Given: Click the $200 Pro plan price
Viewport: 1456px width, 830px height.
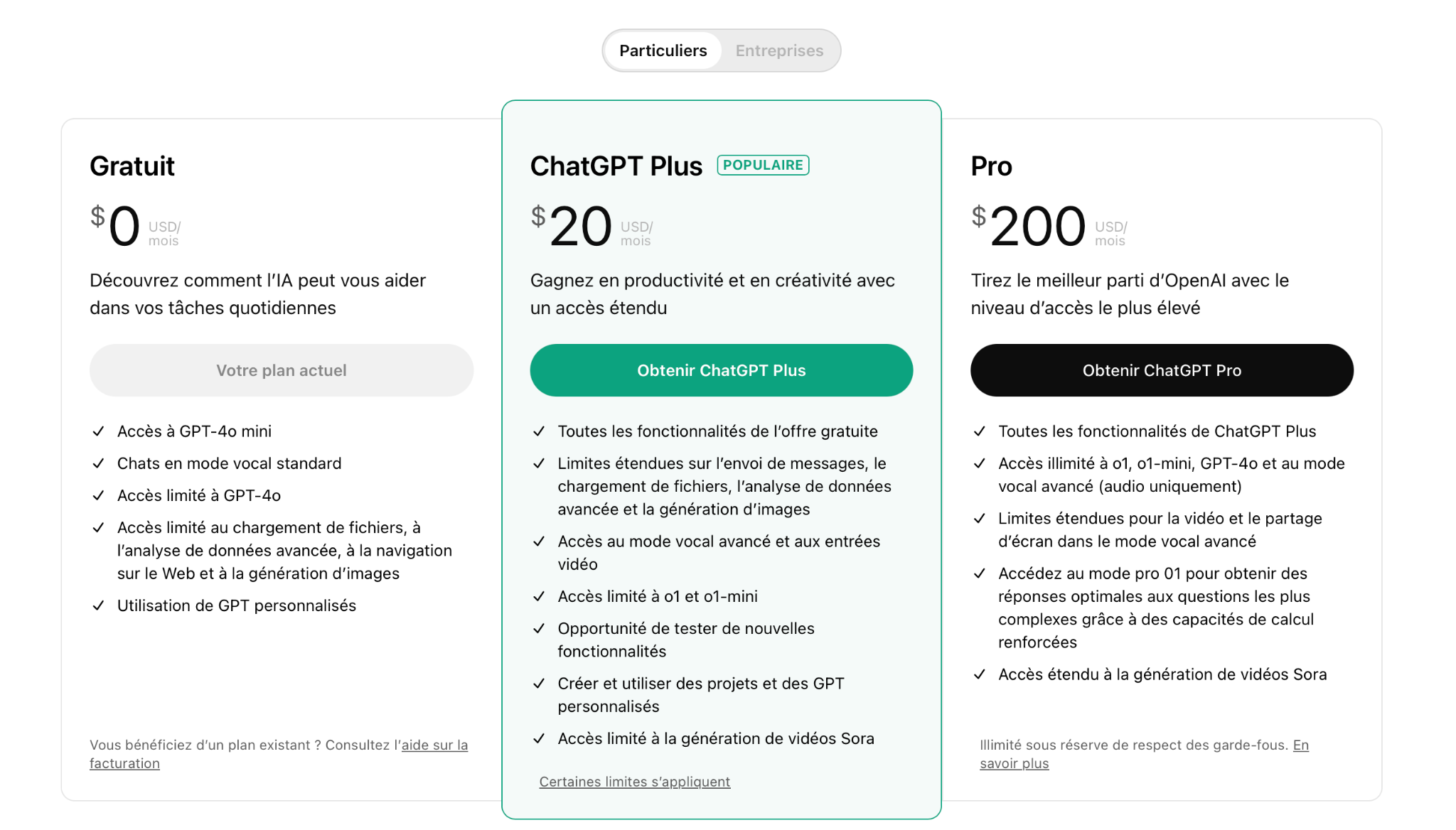Looking at the screenshot, I should point(1037,226).
